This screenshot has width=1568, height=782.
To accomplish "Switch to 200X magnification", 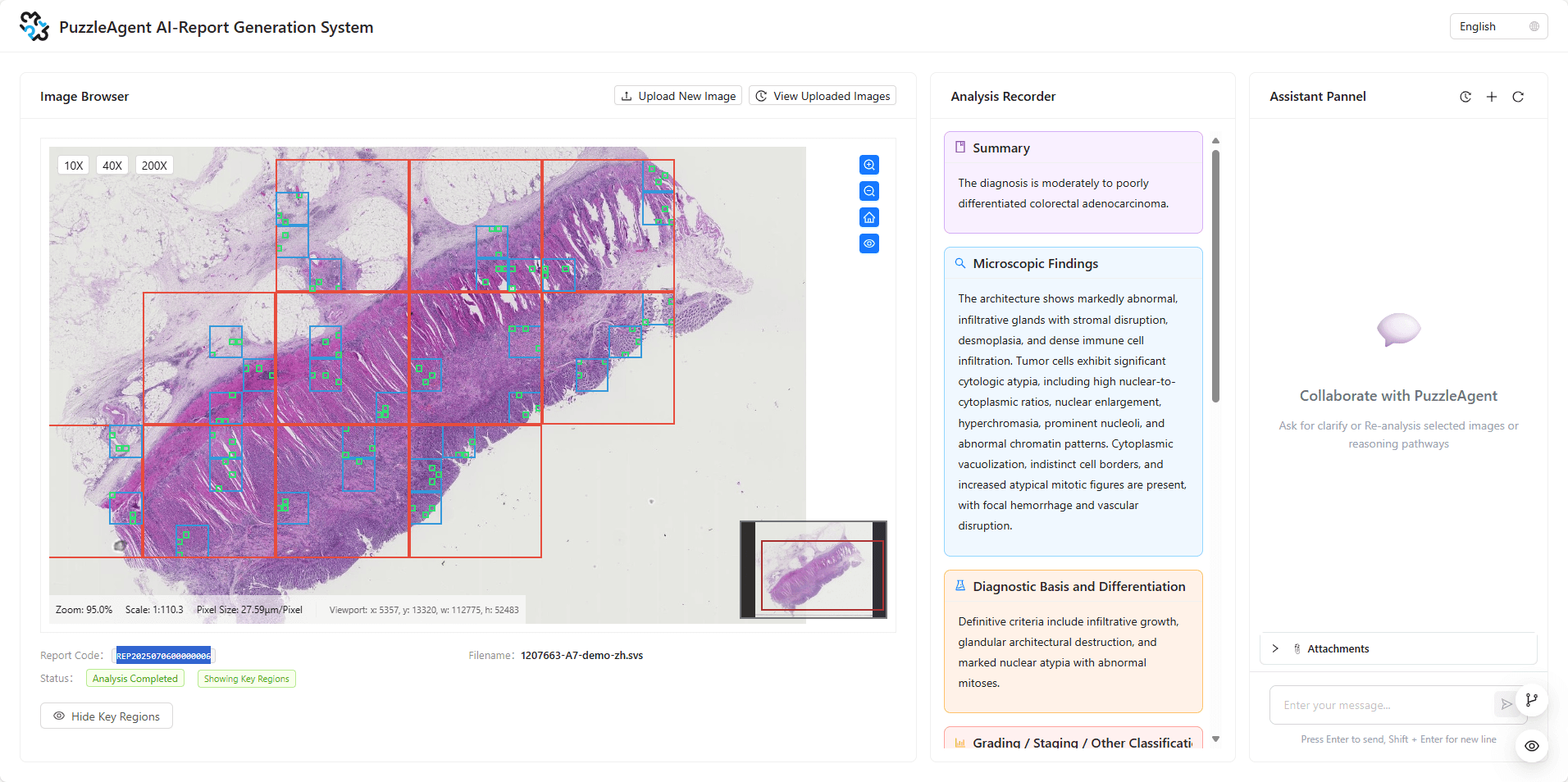I will click(154, 165).
